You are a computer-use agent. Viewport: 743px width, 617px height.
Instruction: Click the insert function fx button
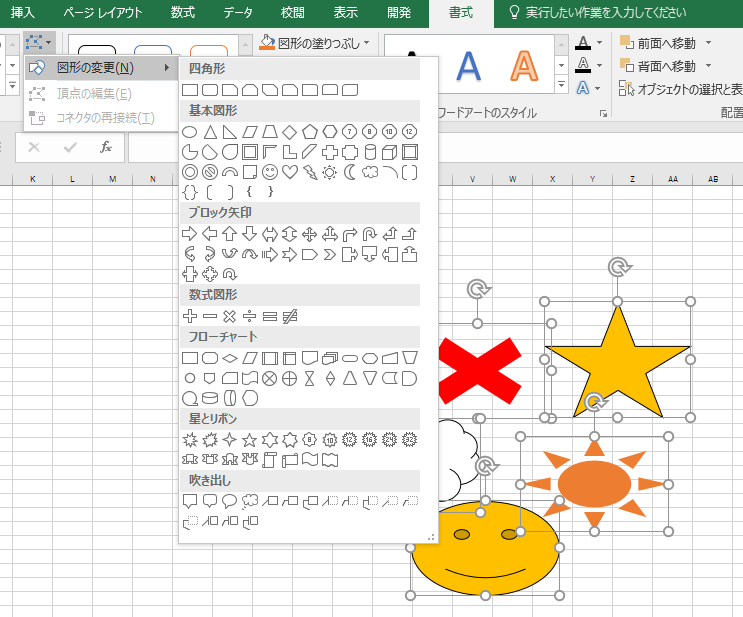click(x=106, y=147)
